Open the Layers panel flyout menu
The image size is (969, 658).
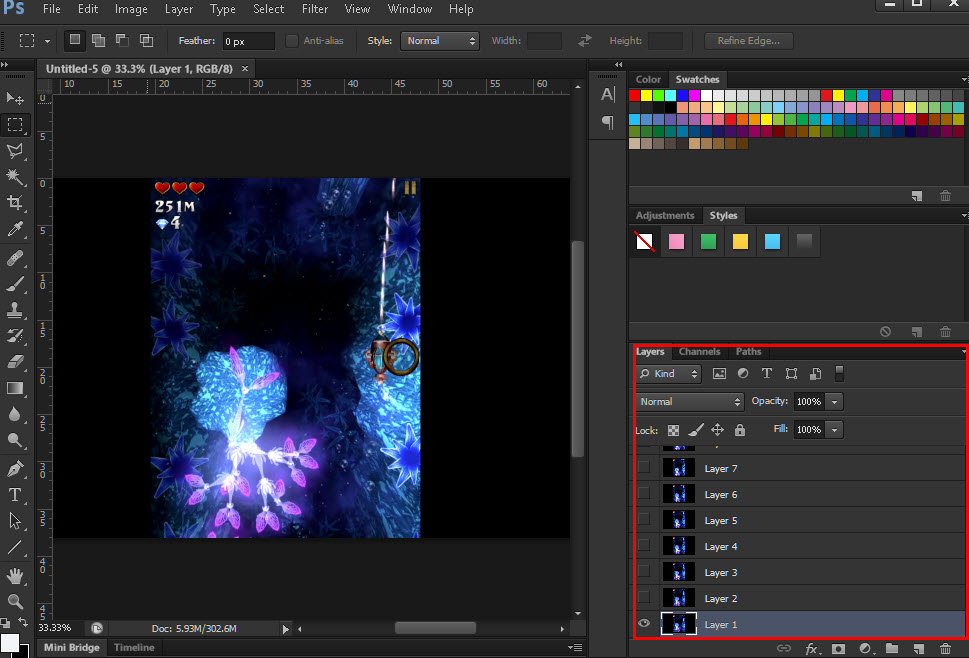(x=963, y=352)
